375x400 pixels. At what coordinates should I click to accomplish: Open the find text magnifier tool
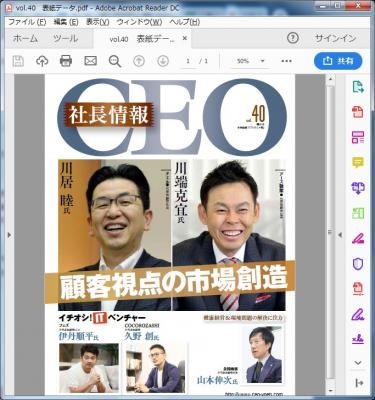[115, 61]
